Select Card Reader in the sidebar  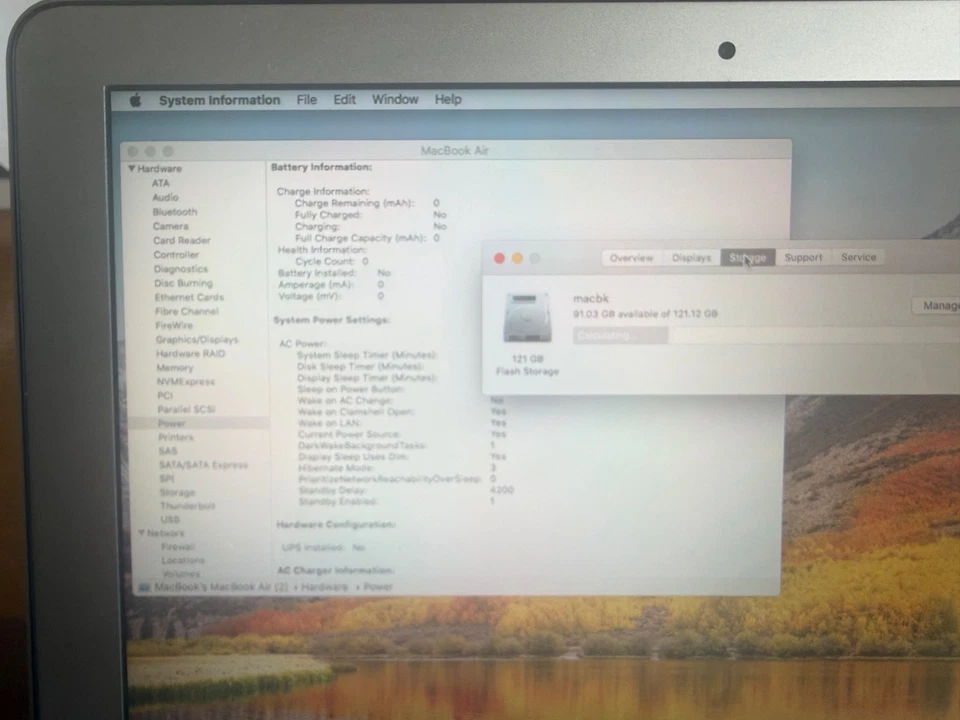[x=181, y=240]
